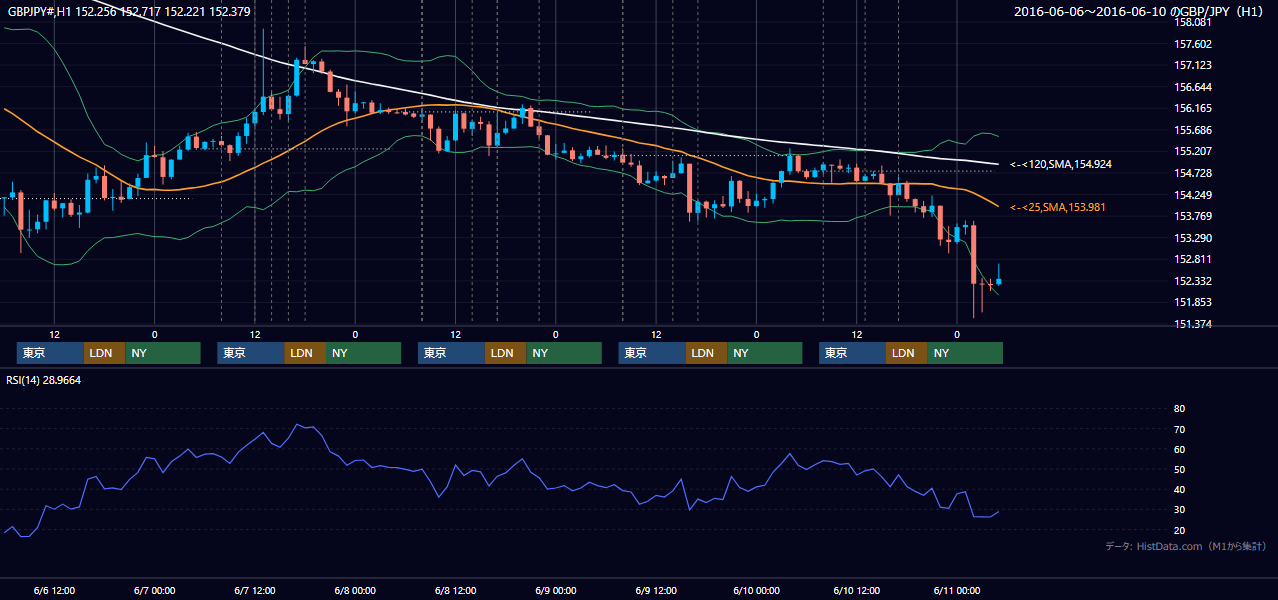
Task: Click the leftmost 東京 session block
Action: (50, 353)
